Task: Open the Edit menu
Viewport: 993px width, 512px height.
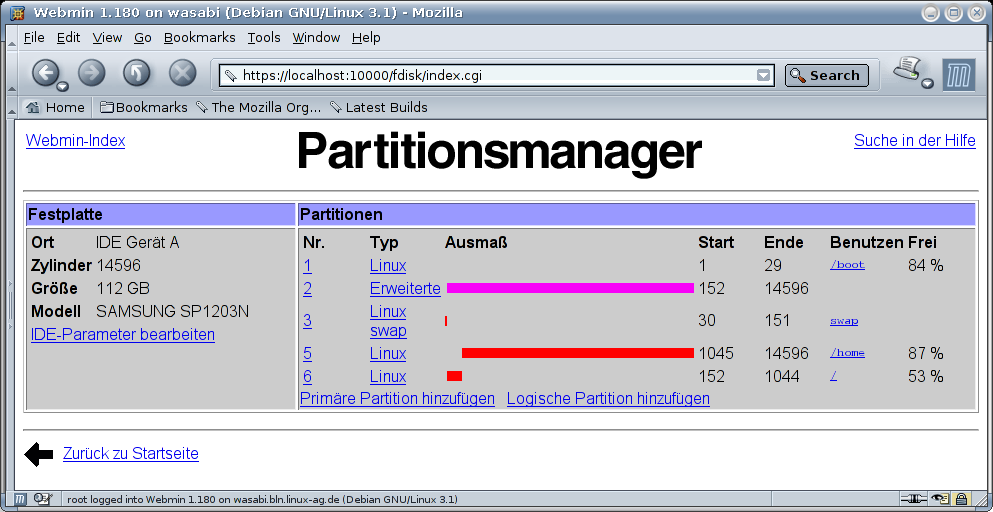Action: click(x=68, y=37)
